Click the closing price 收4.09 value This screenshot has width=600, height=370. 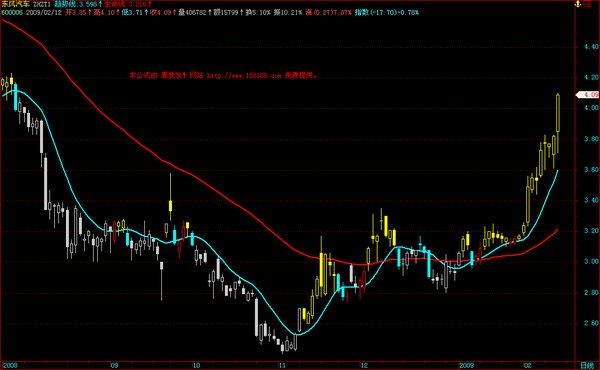(x=163, y=13)
